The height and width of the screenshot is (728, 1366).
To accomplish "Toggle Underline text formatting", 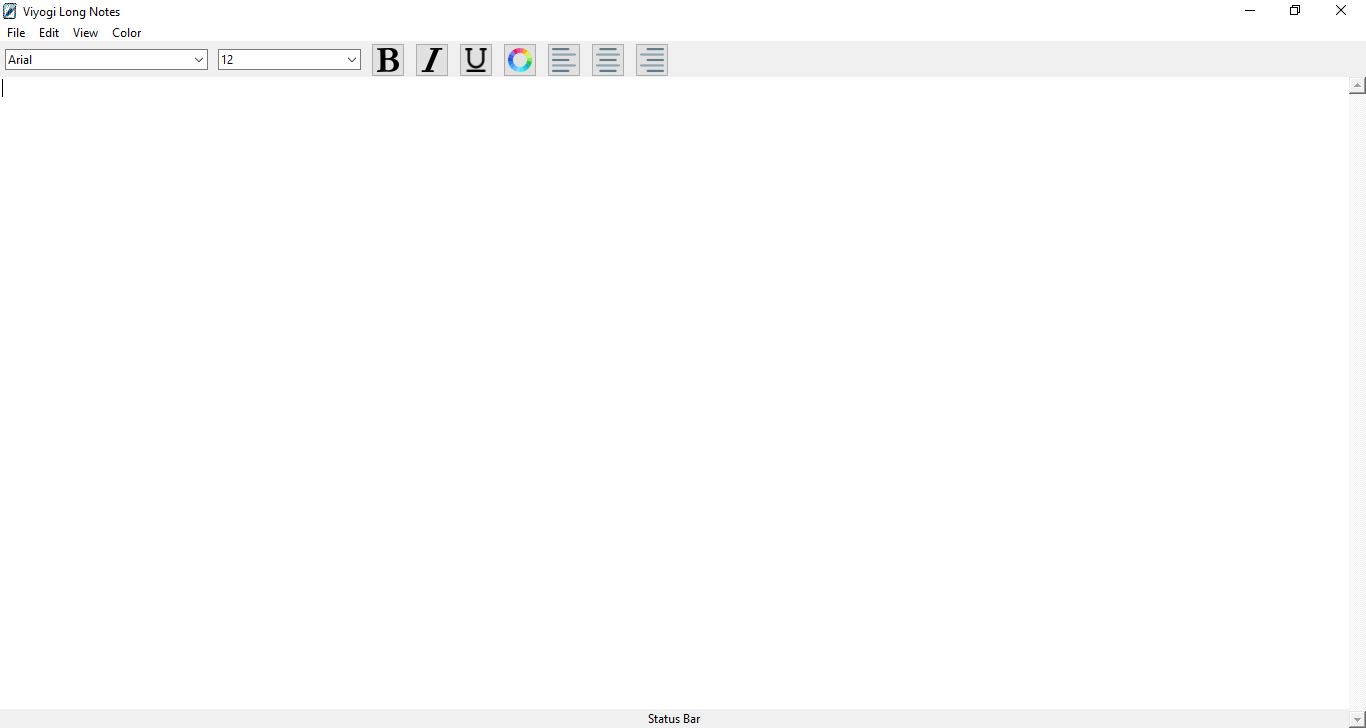I will click(x=476, y=60).
